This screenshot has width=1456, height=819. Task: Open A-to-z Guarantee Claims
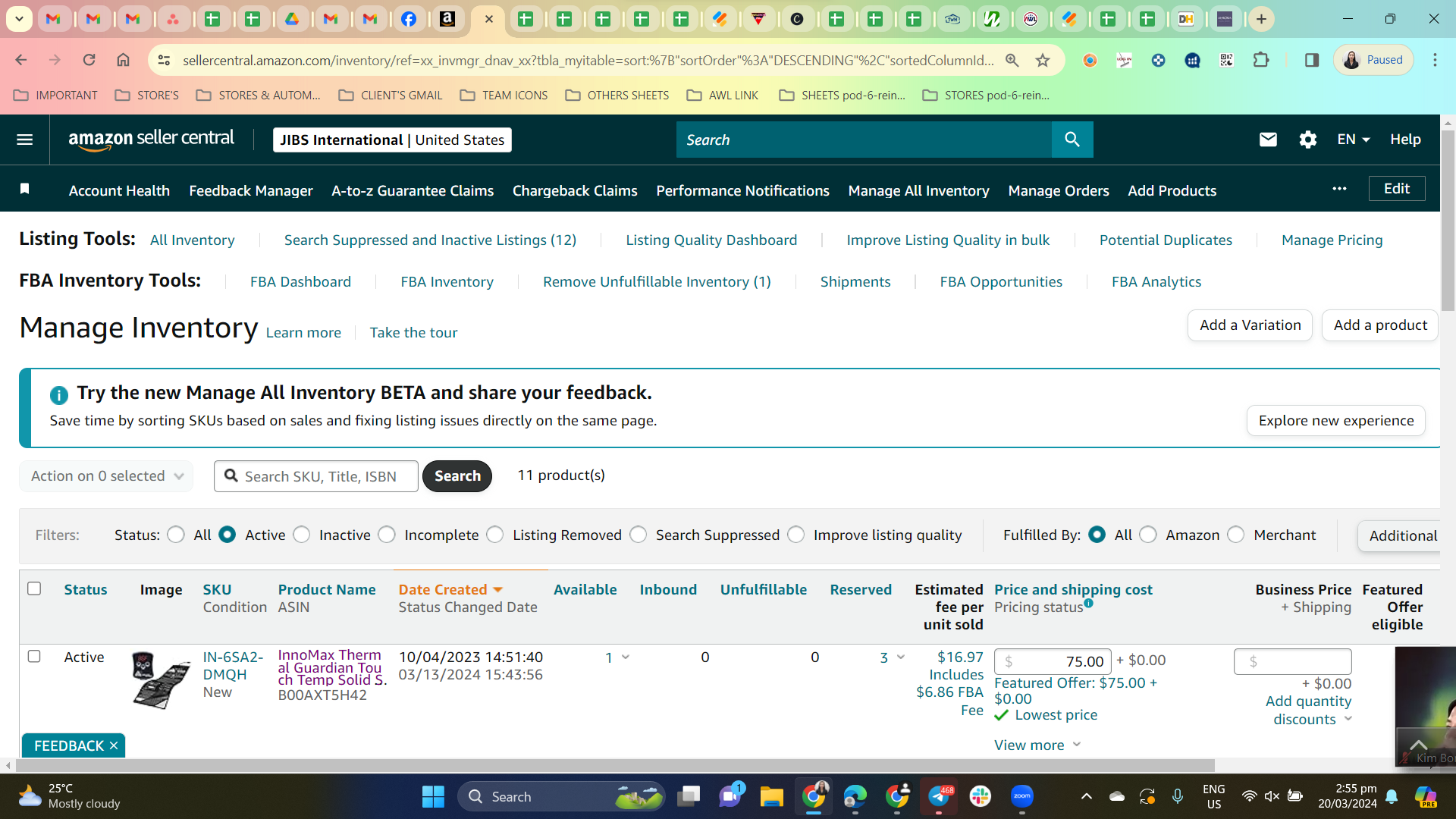coord(413,190)
